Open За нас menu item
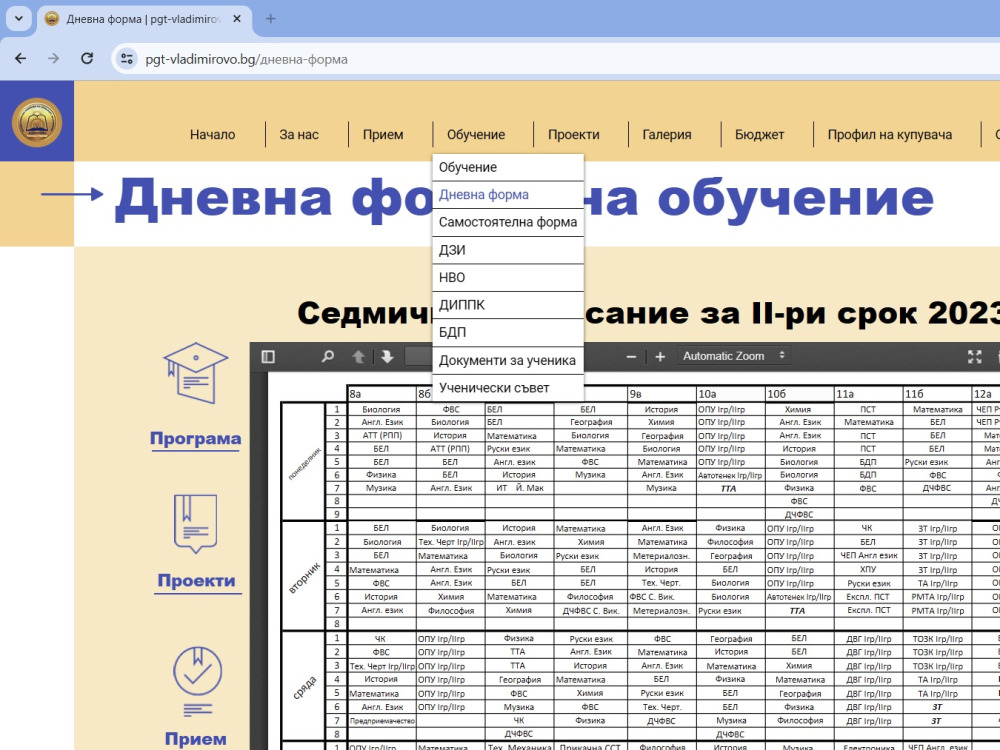 298,135
